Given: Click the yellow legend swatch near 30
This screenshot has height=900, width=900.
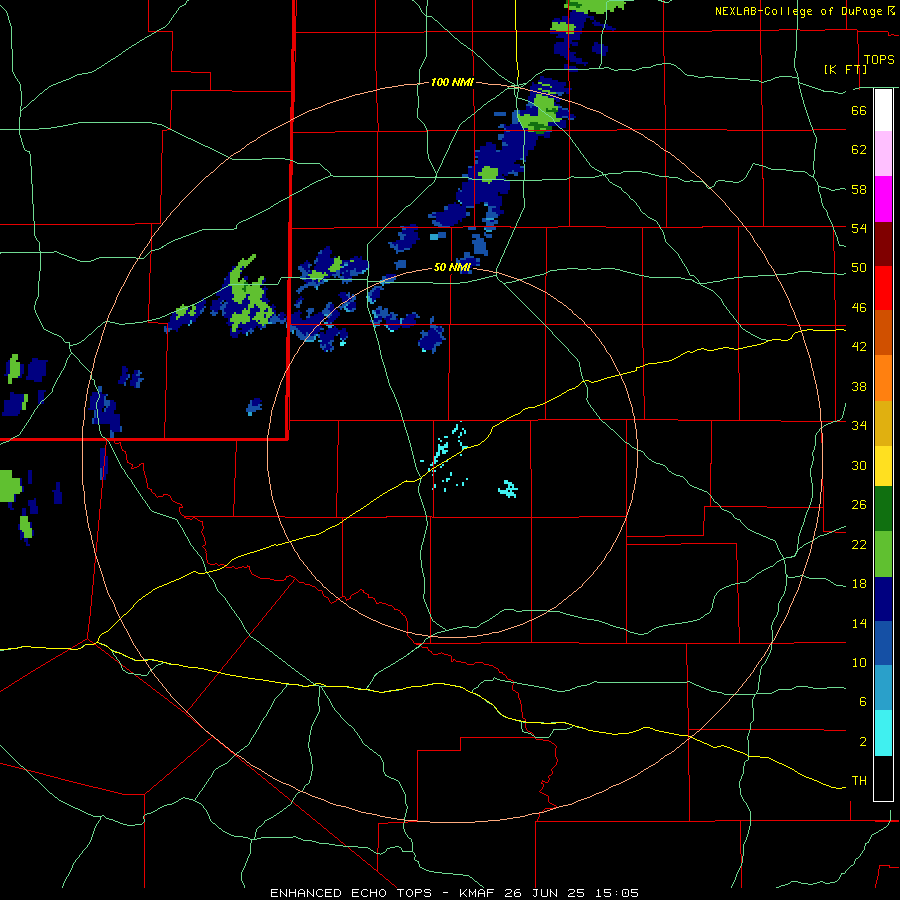Looking at the screenshot, I should [x=883, y=466].
